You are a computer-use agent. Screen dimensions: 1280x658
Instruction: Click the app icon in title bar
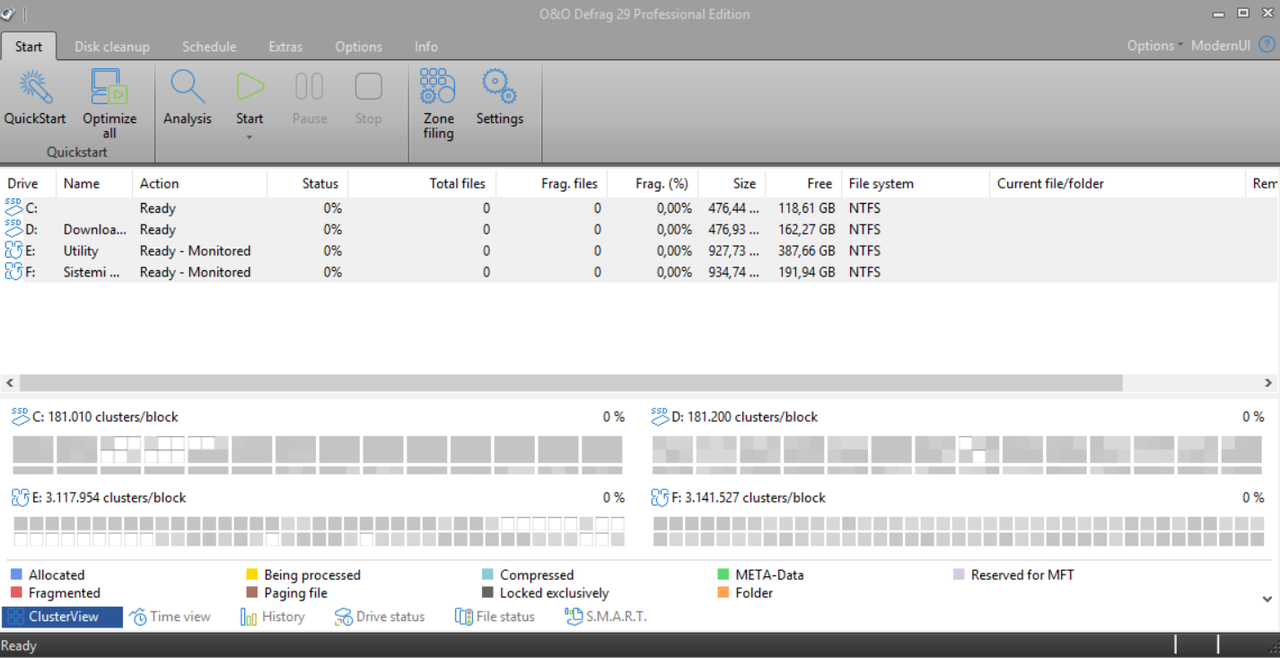click(9, 14)
